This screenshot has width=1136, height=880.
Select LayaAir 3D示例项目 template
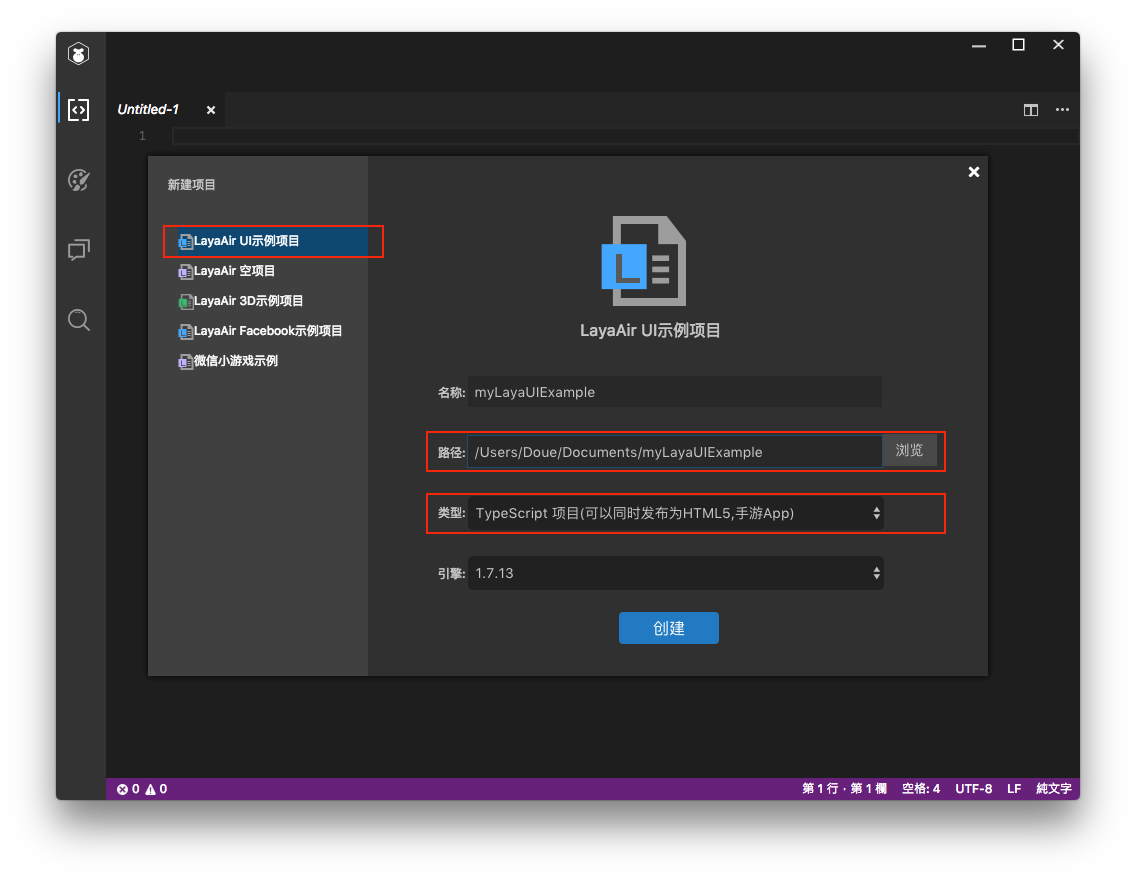point(248,301)
